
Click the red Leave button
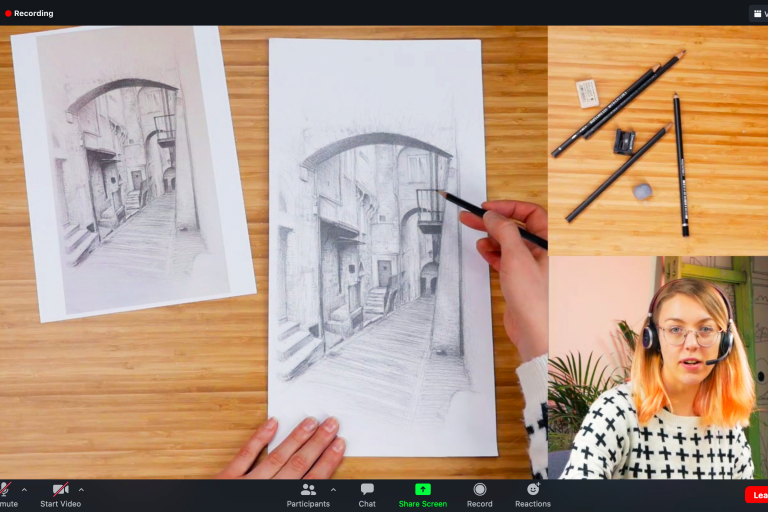[757, 495]
